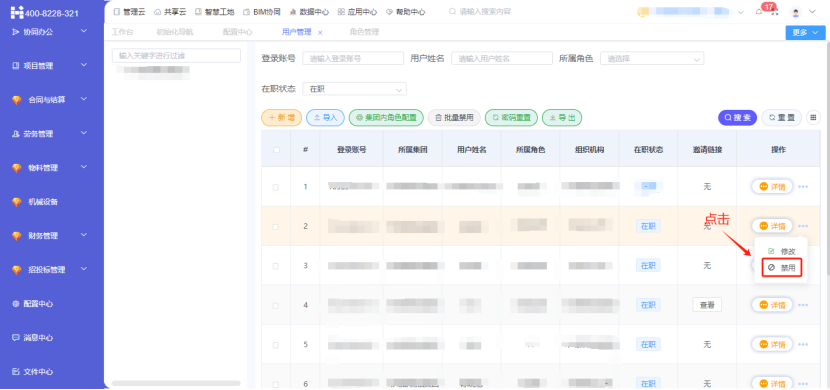Open the organization switcher dropdown arrow
The image size is (830, 390).
pos(741,12)
